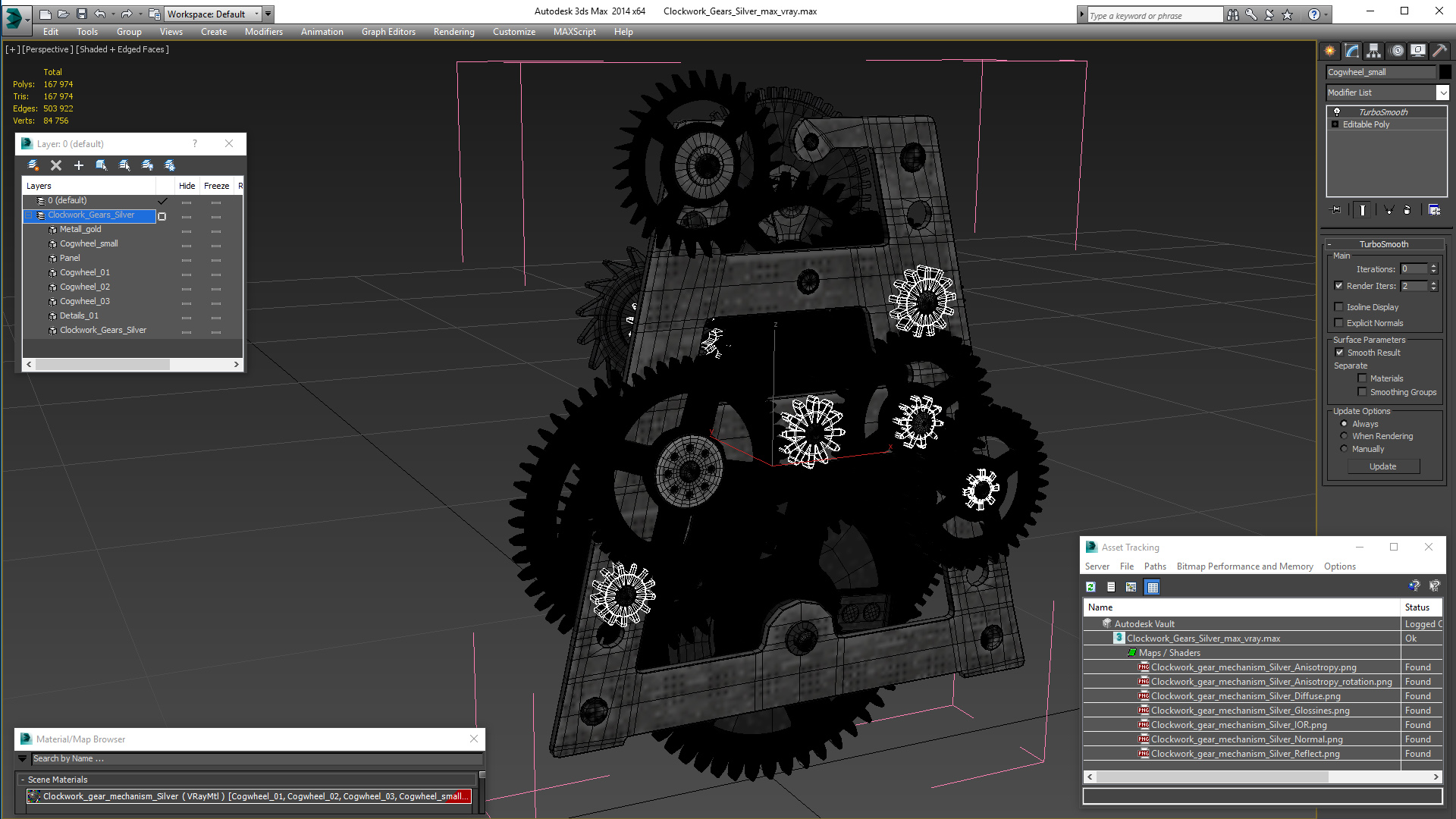Image resolution: width=1456 pixels, height=819 pixels.
Task: Open Bitmap Performance and Memory menu
Action: pyautogui.click(x=1244, y=566)
